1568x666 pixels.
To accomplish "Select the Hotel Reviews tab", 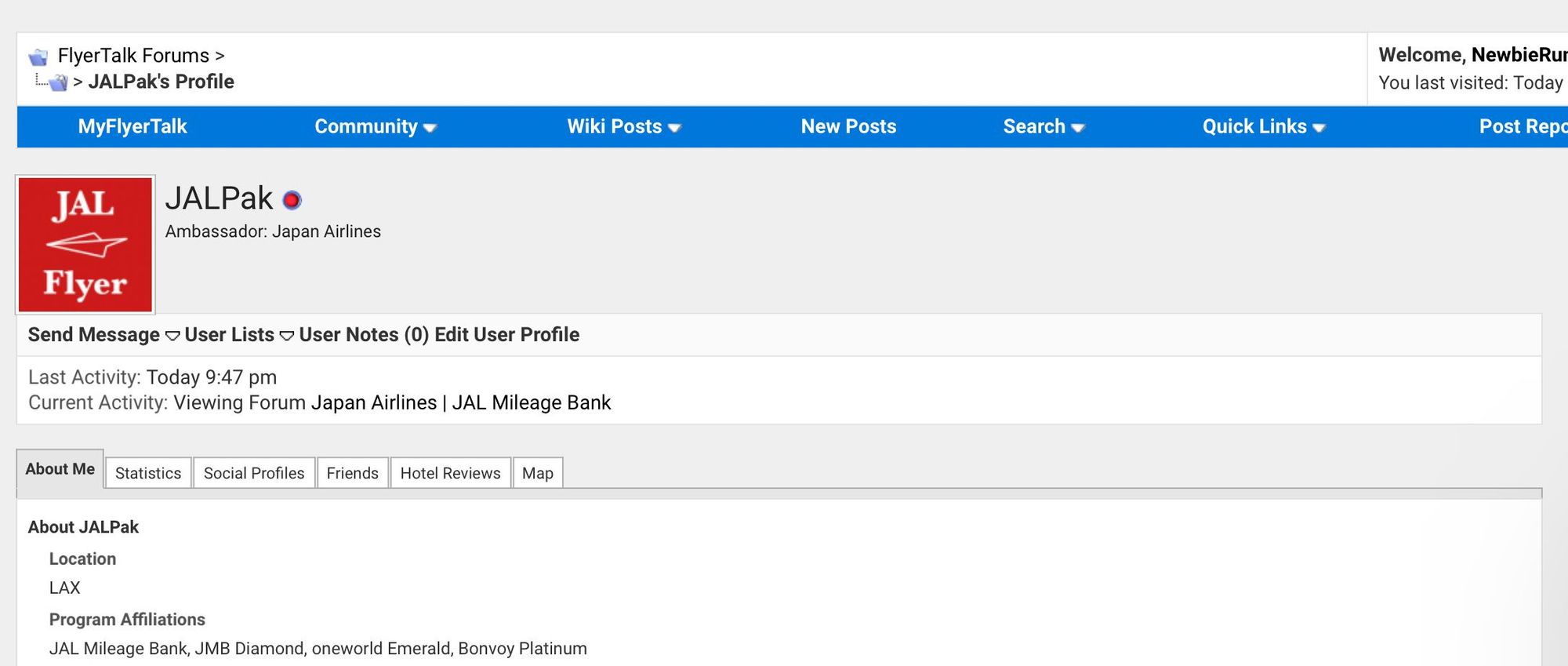I will pos(450,473).
